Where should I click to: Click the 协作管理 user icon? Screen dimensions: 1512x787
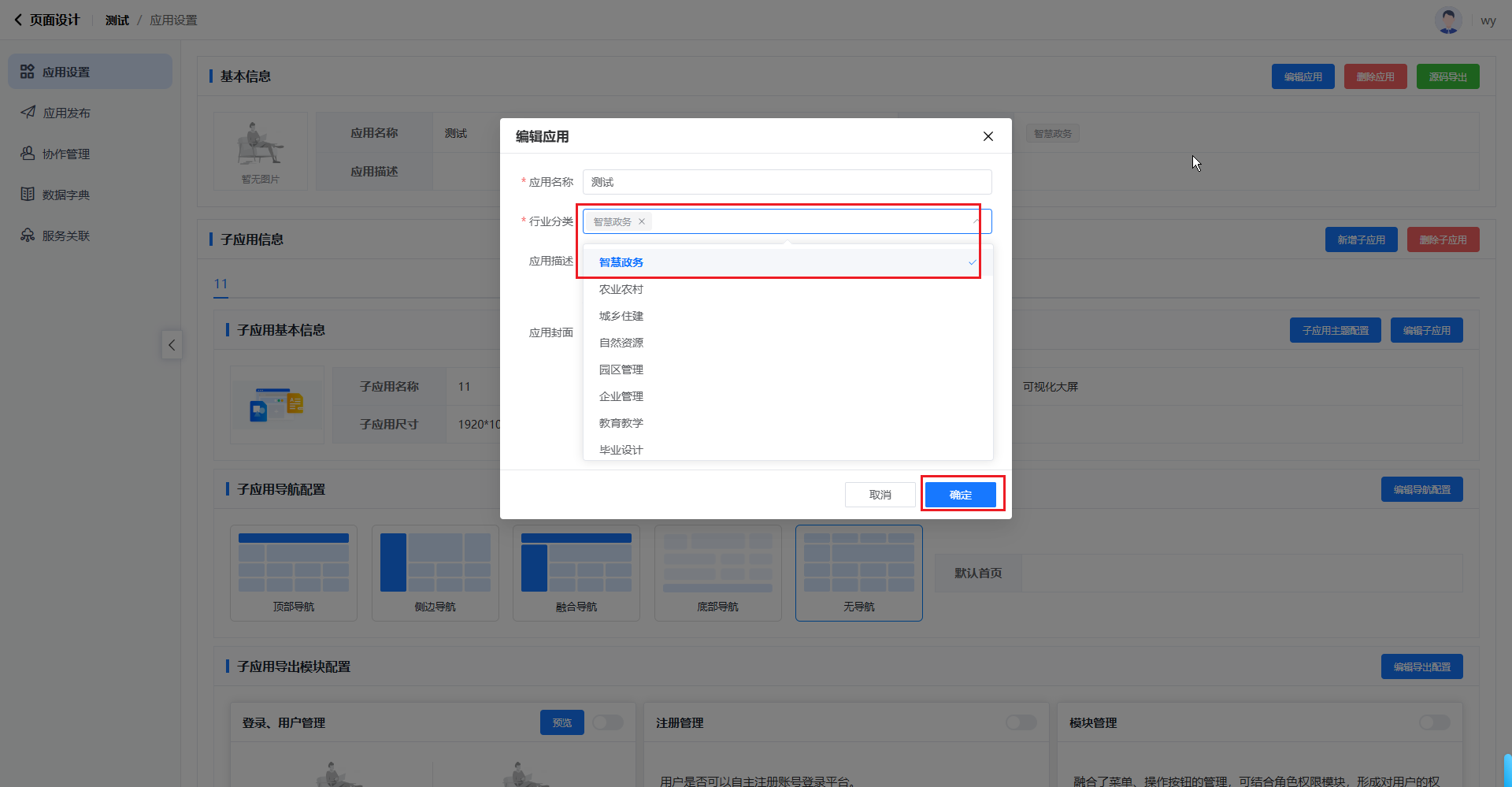click(28, 154)
